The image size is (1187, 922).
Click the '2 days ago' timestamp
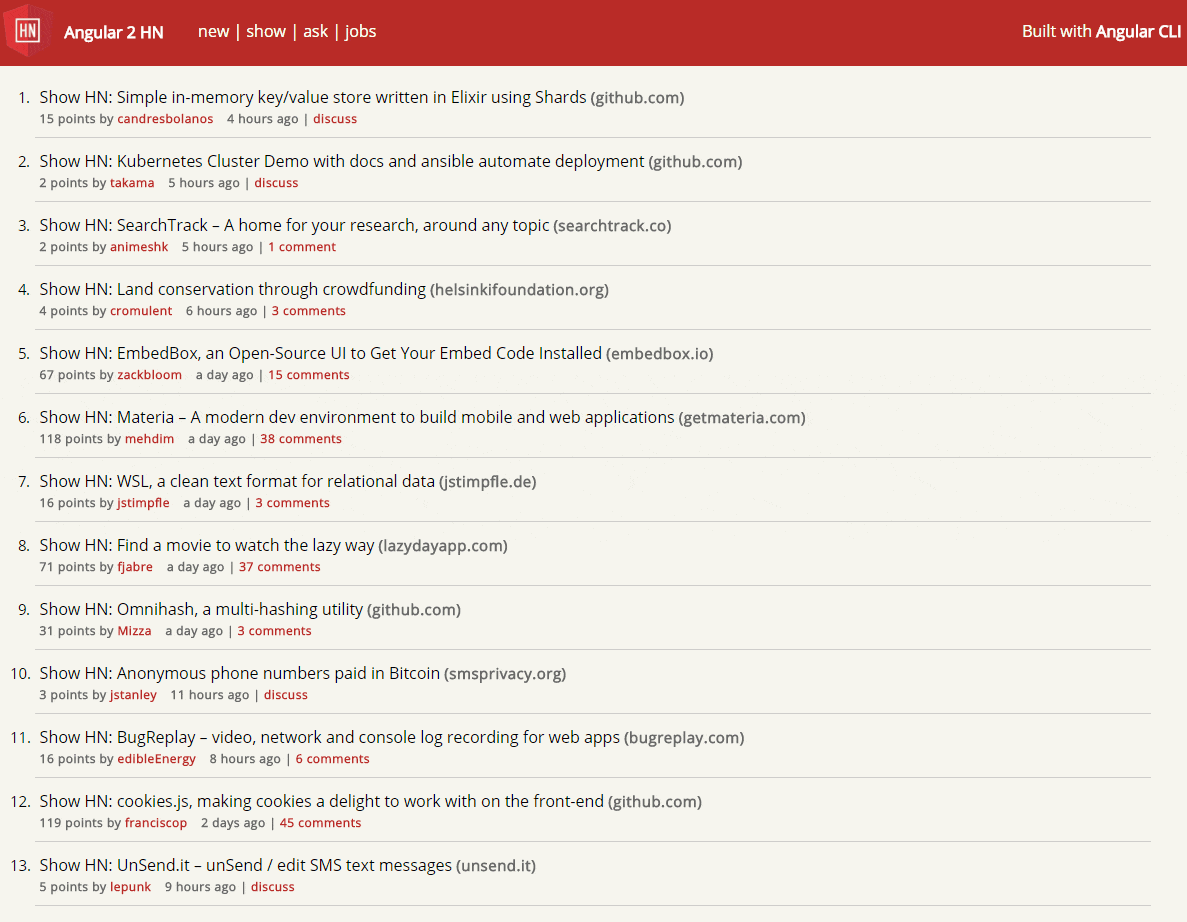coord(233,822)
